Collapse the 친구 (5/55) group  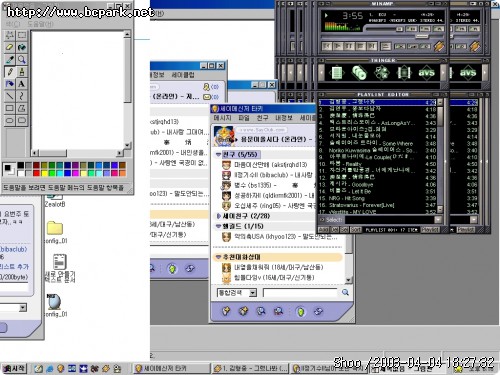(x=218, y=155)
